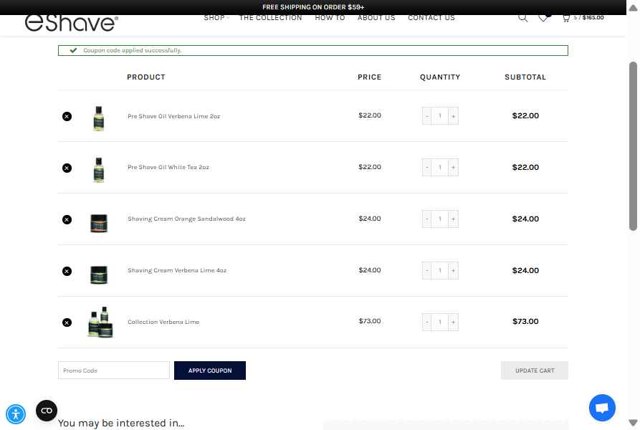Click Shaving Cream Orange Sandalwood thumbnail
The height and width of the screenshot is (430, 640).
point(99,223)
